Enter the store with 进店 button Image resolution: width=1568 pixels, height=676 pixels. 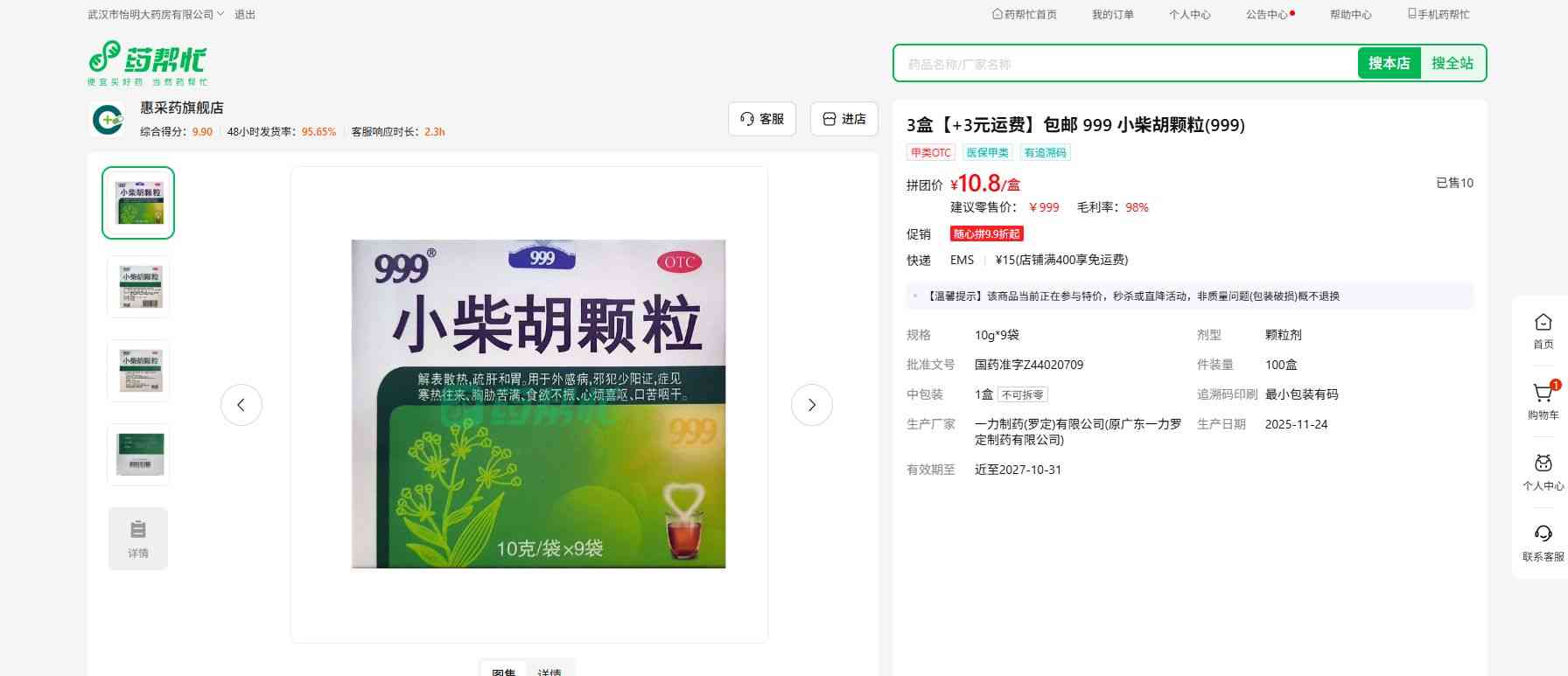[844, 119]
